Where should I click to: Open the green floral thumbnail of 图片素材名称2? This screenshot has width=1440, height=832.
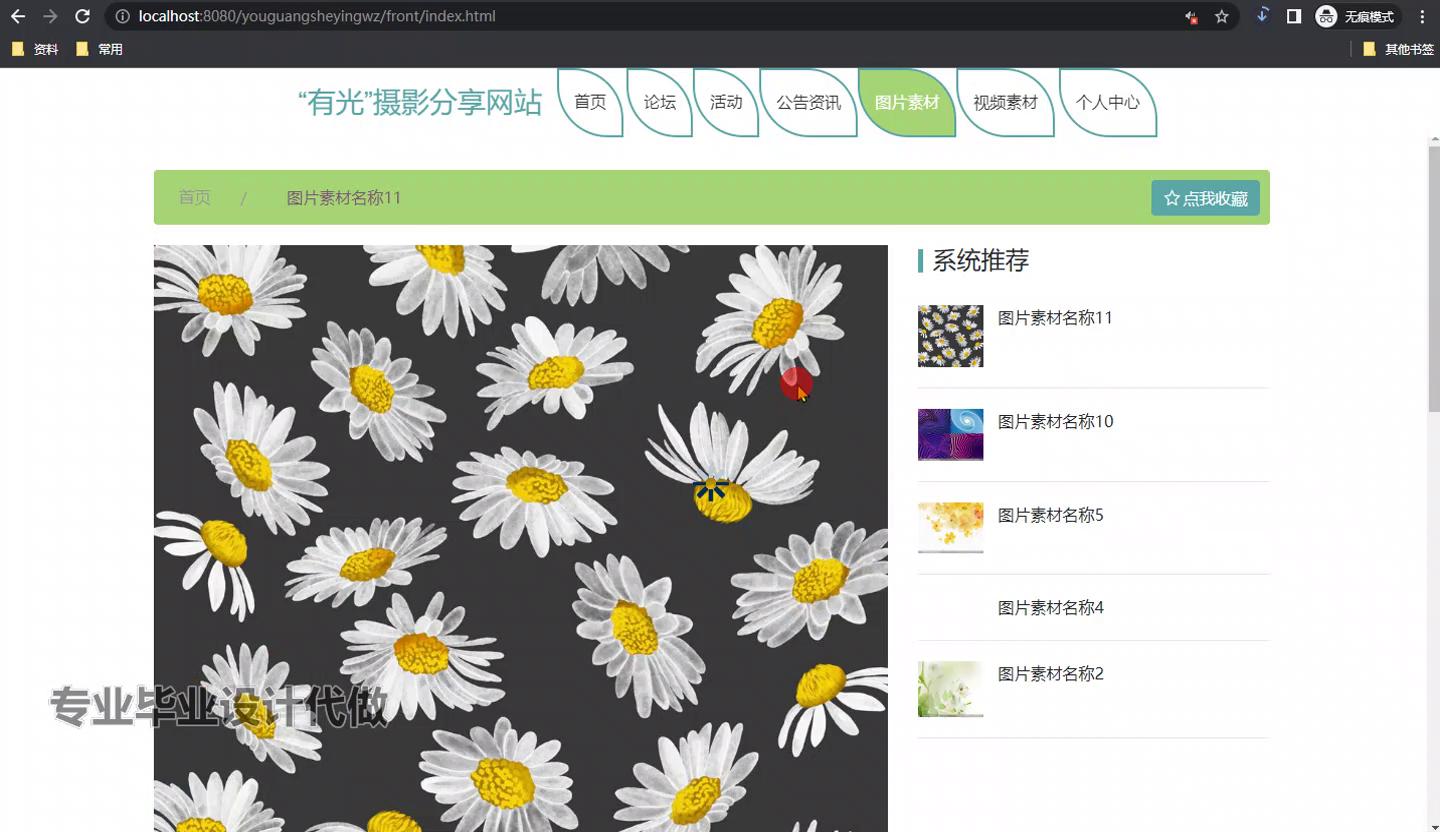click(950, 689)
